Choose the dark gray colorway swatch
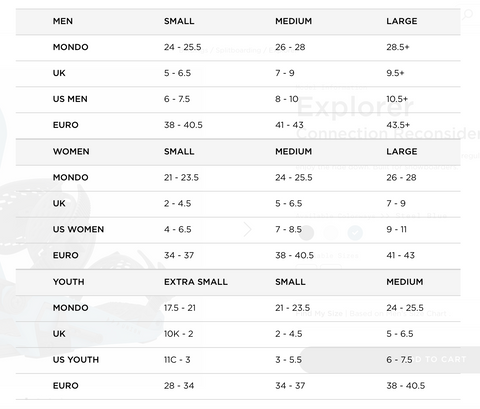The image size is (480, 409). click(307, 233)
